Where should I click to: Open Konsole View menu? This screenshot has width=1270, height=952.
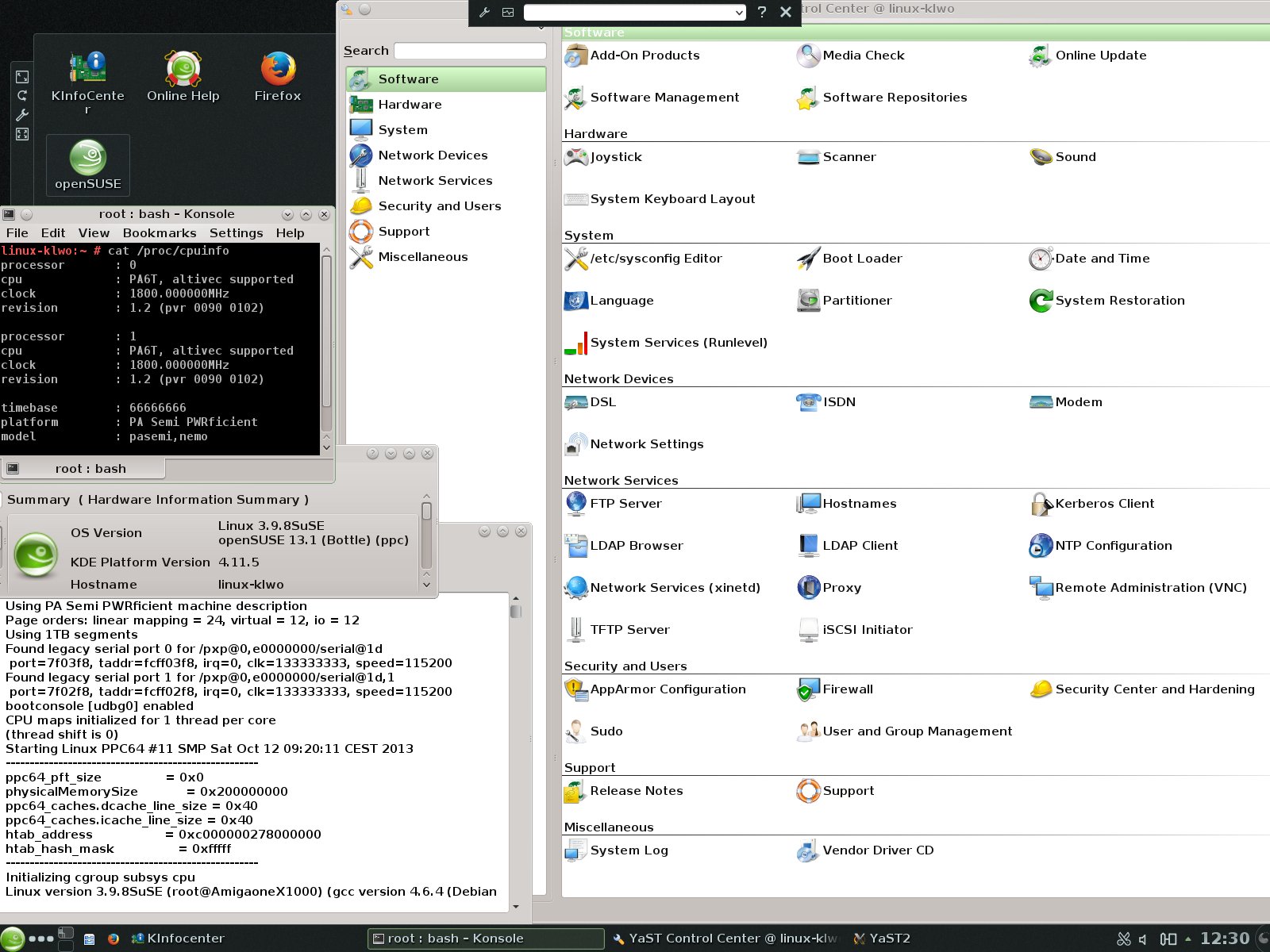pyautogui.click(x=94, y=233)
